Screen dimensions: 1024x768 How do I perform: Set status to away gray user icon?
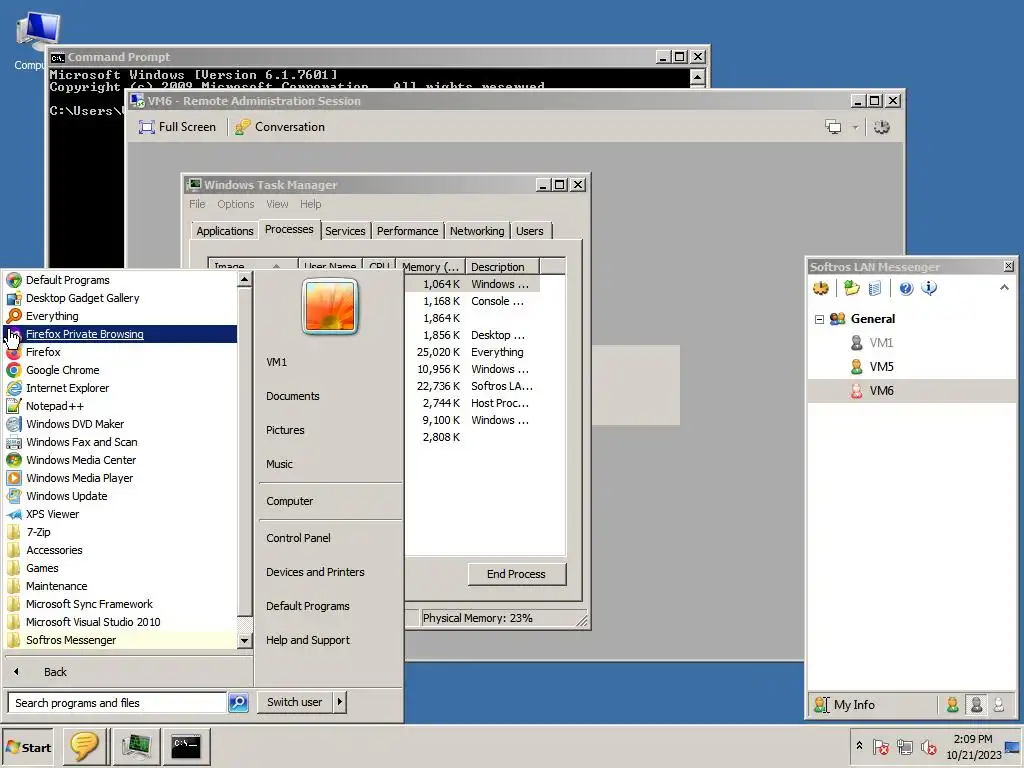pos(976,705)
